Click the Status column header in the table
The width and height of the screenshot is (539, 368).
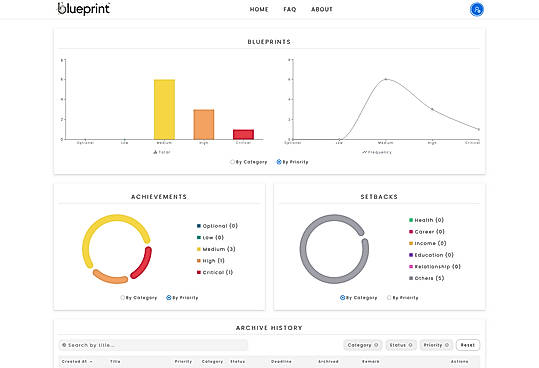point(238,361)
